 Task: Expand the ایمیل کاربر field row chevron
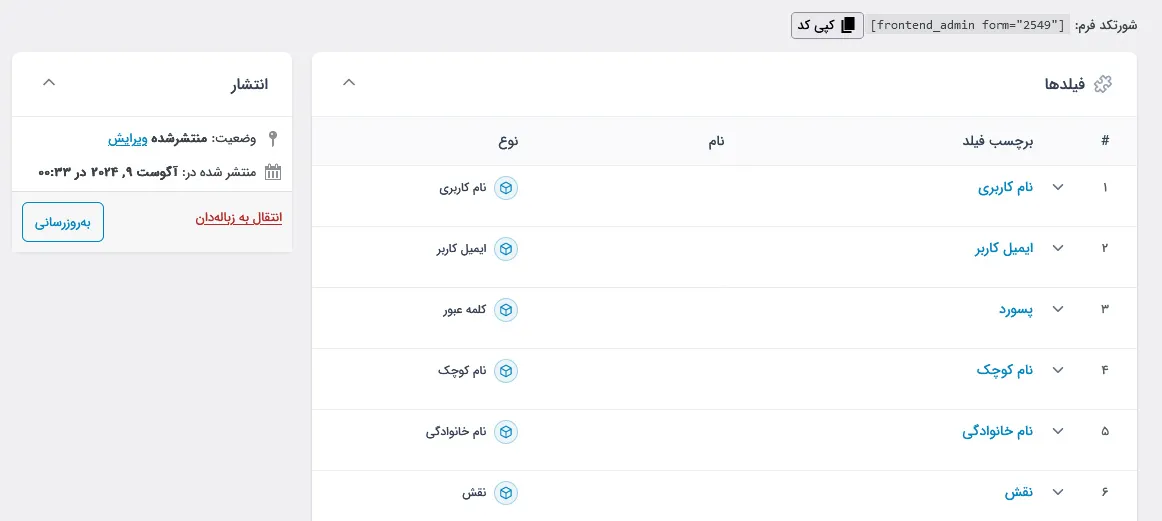(x=1058, y=248)
